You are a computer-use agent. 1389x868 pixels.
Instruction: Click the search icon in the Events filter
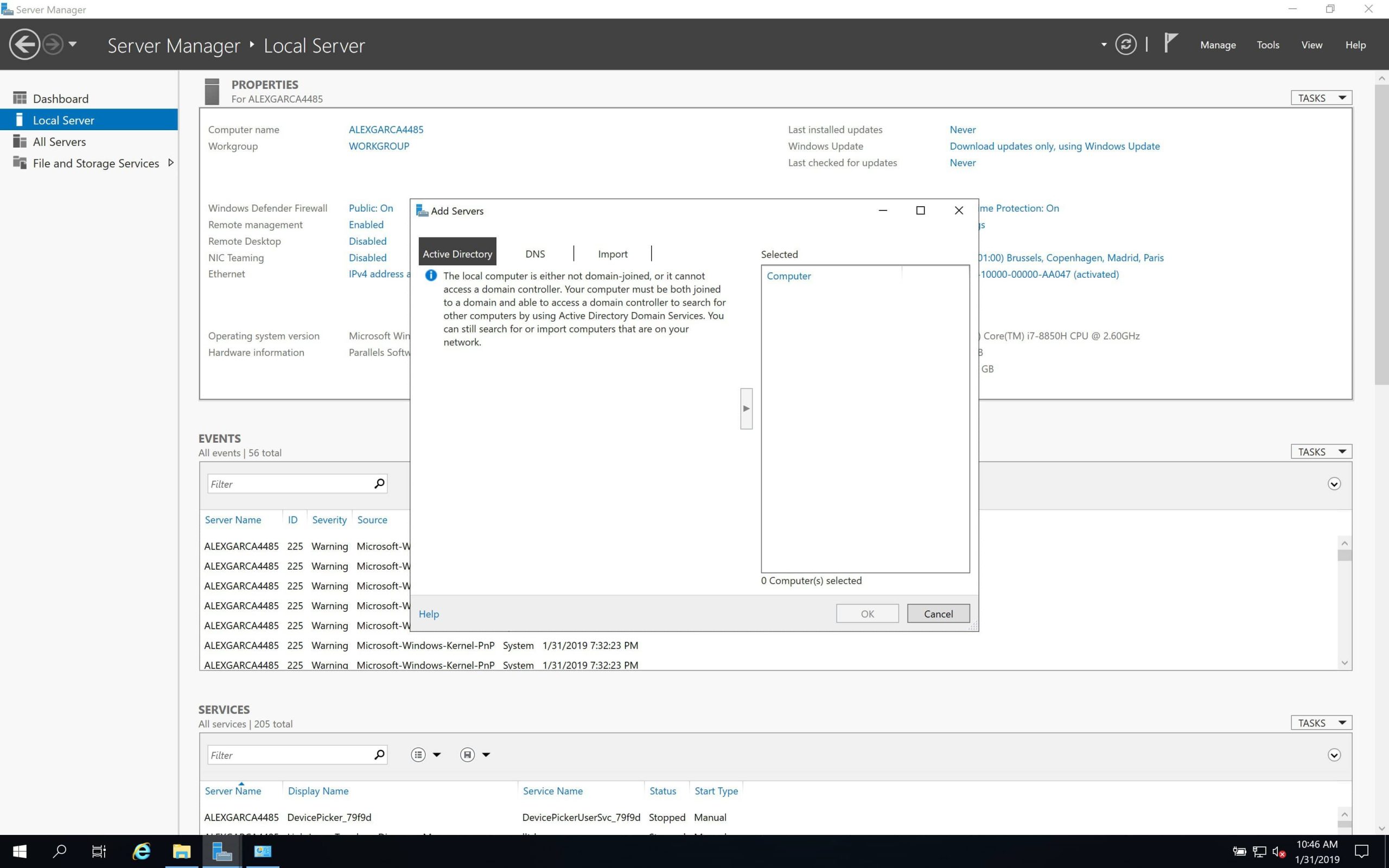pos(379,483)
